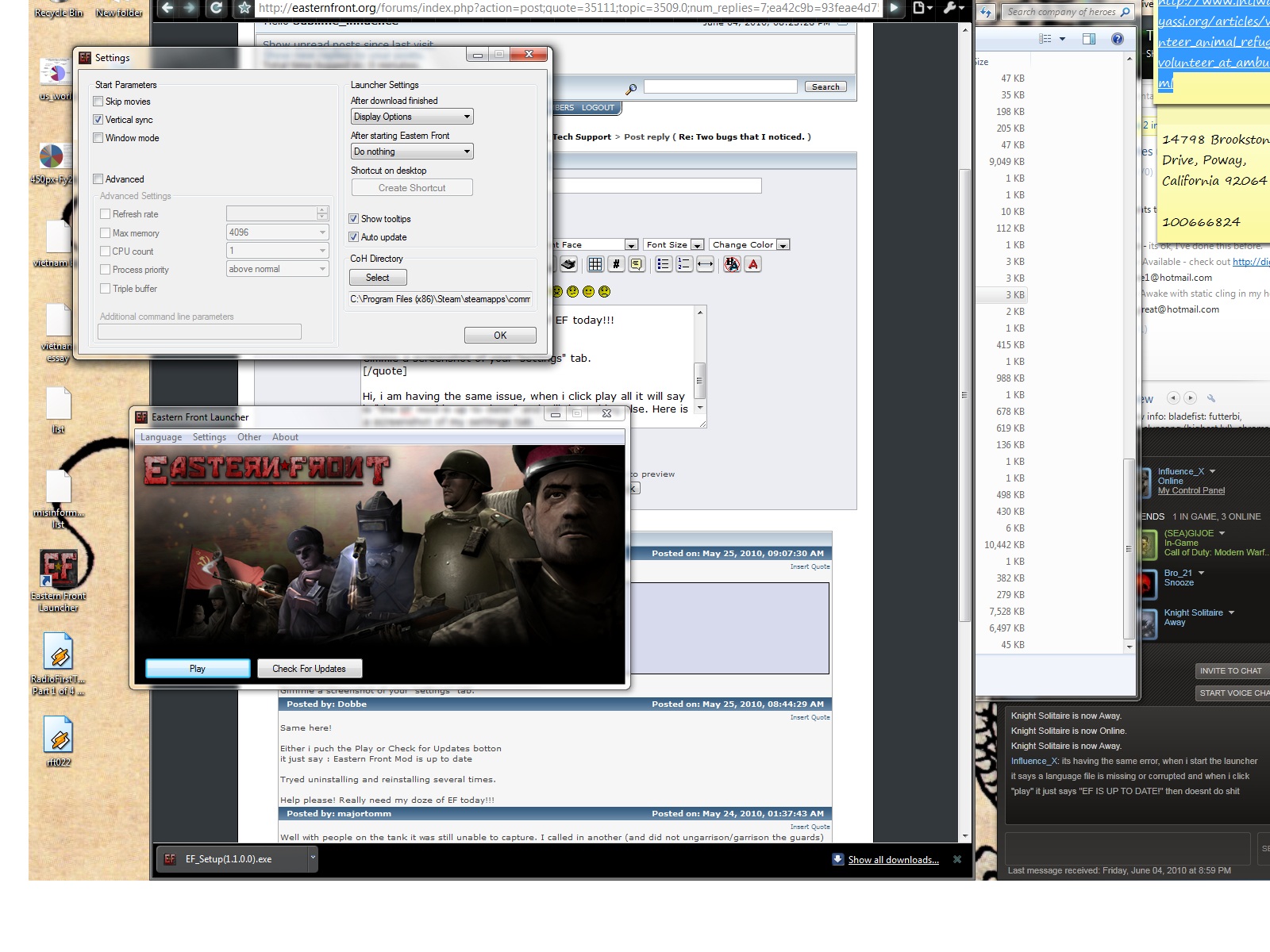Open the After download finished dropdown
Screen dimensions: 1270x952
pyautogui.click(x=413, y=117)
